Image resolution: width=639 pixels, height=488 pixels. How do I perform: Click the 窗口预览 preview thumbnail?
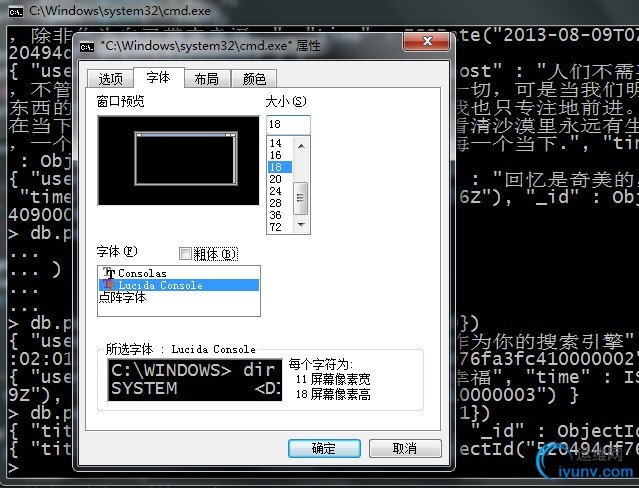[x=178, y=161]
